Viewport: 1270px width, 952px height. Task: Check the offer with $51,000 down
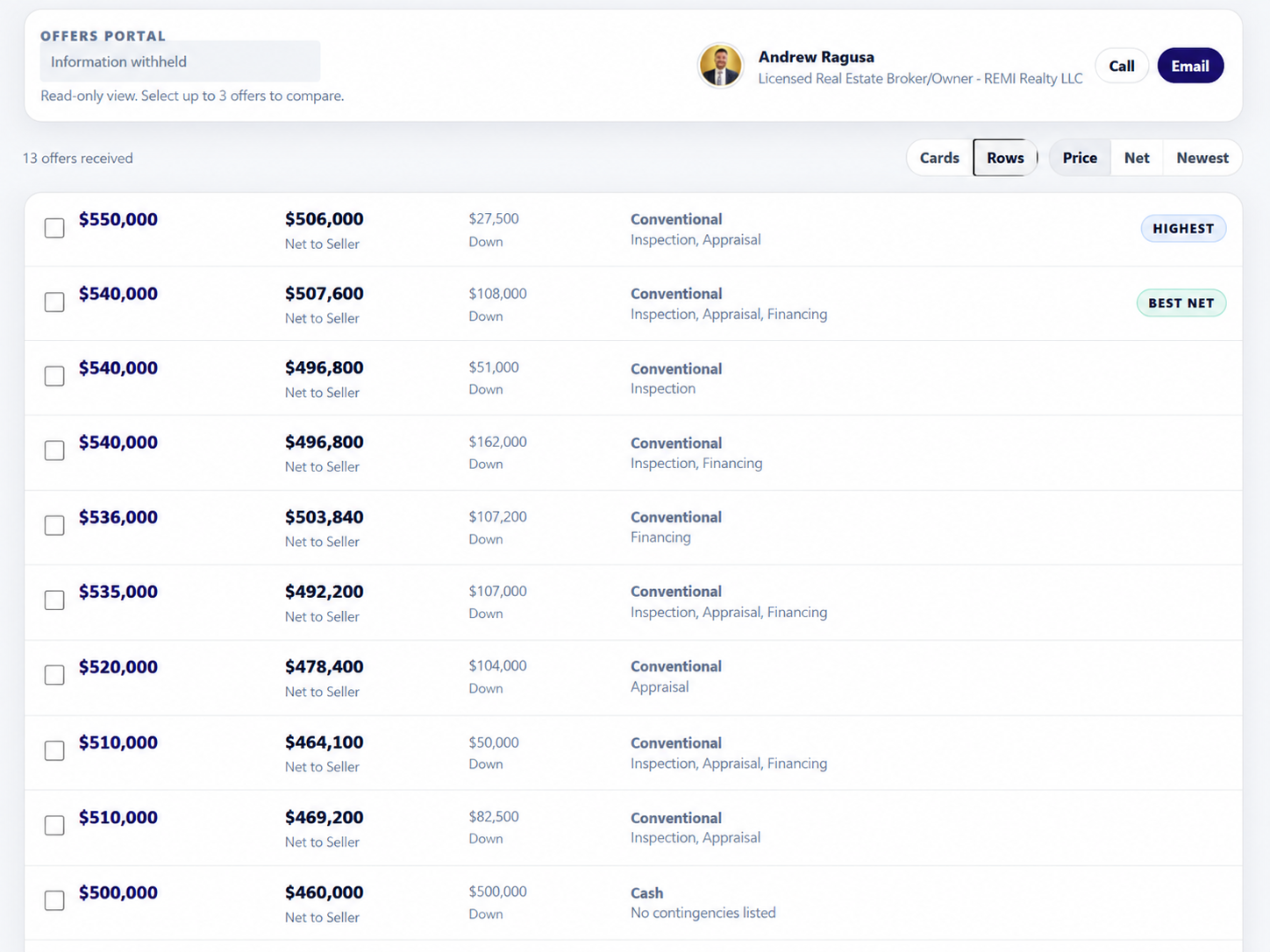(54, 376)
